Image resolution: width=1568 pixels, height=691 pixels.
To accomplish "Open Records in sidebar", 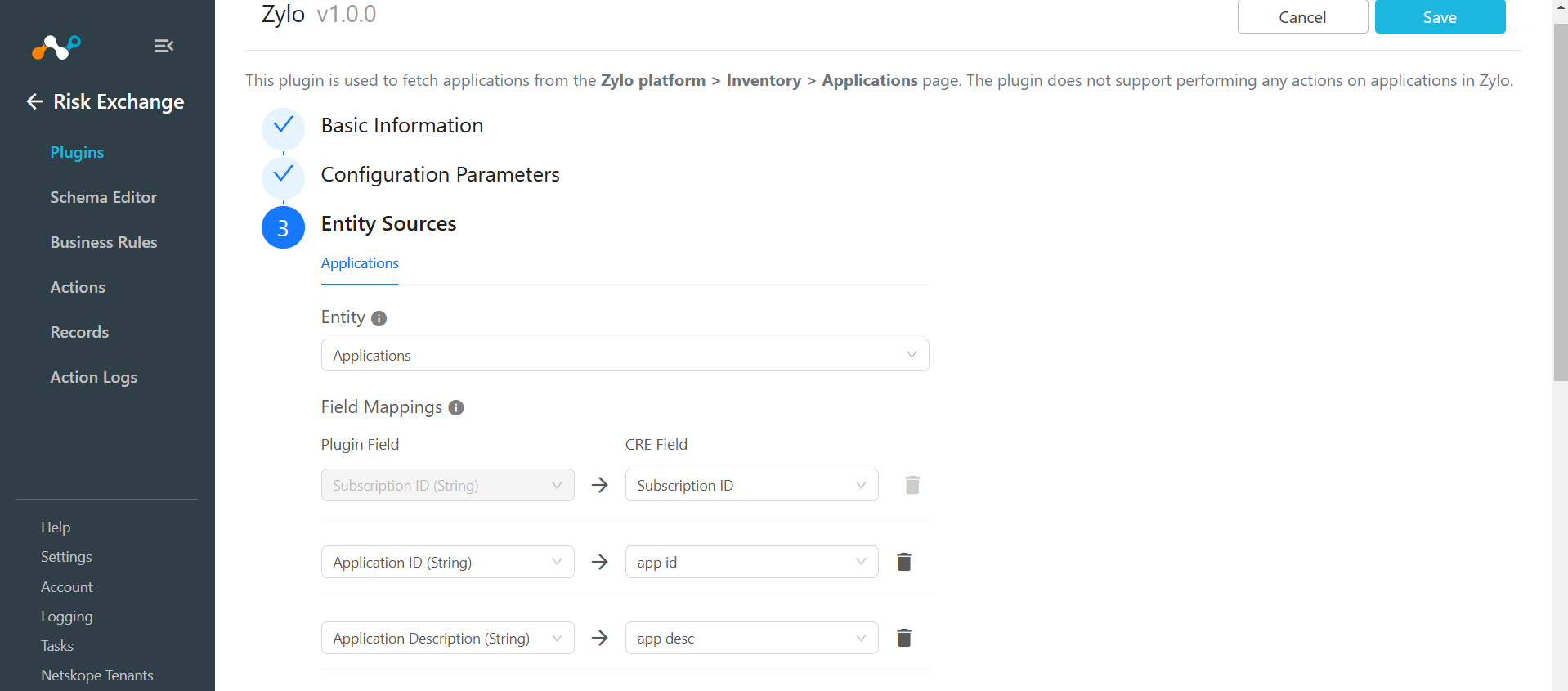I will click(x=79, y=332).
